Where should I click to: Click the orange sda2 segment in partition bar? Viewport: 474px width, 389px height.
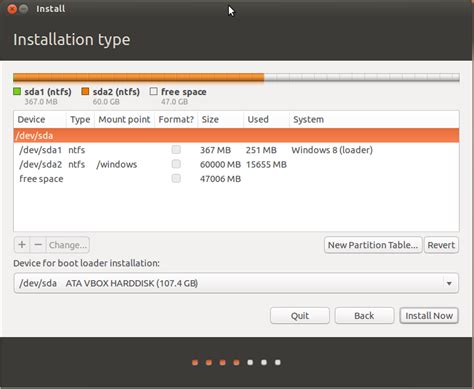139,78
